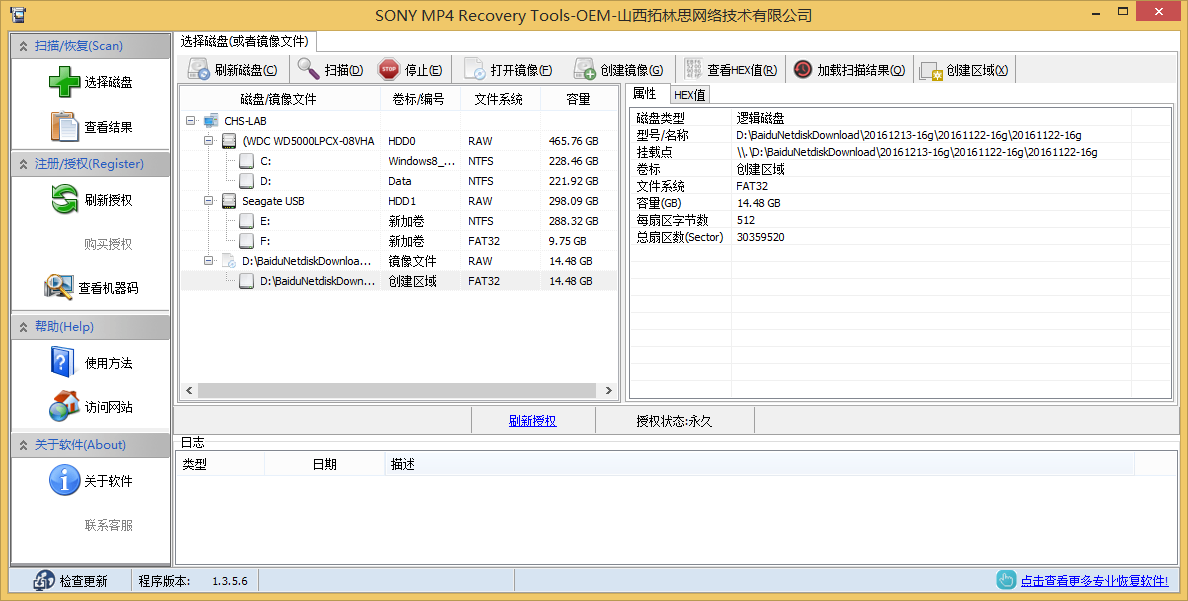This screenshot has height=601, width=1188.
Task: Check the box for the F: FAT32 partition
Action: 246,241
